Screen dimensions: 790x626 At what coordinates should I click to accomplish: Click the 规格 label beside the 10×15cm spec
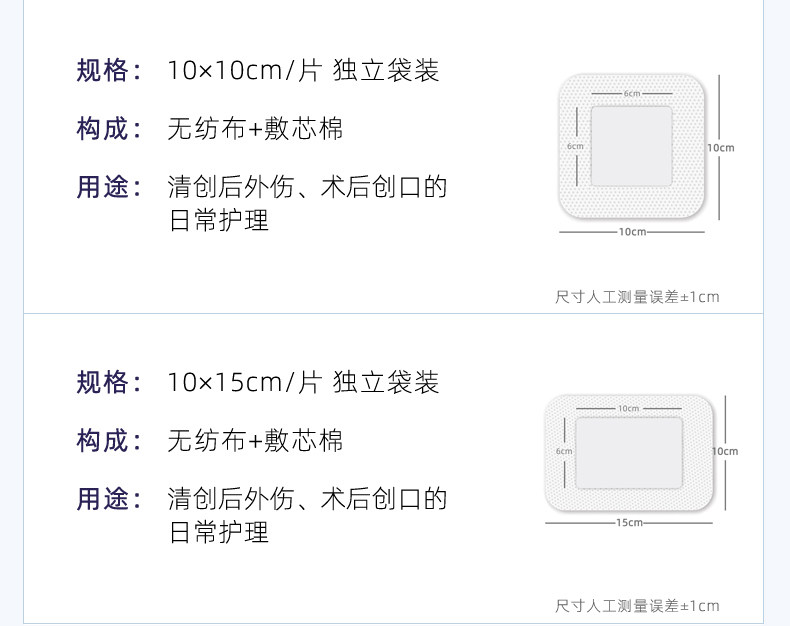click(x=103, y=383)
